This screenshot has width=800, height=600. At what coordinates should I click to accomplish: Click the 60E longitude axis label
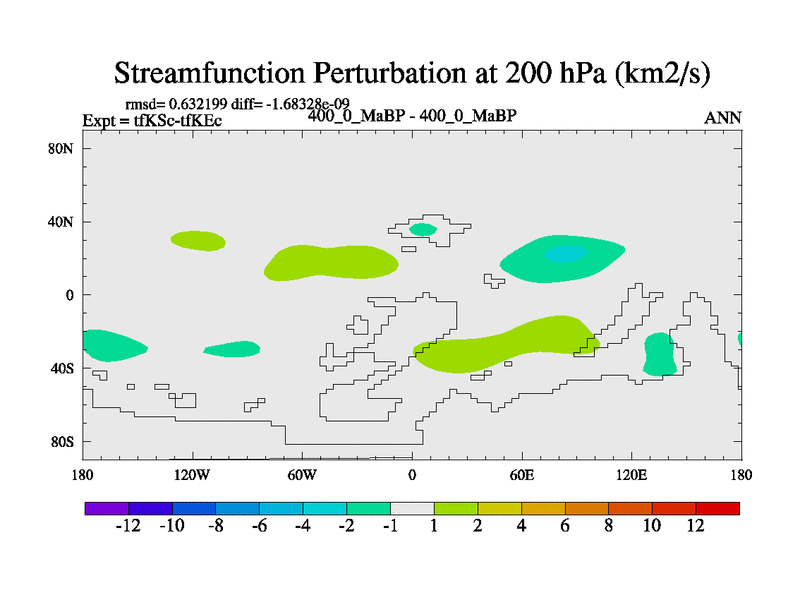coord(522,474)
